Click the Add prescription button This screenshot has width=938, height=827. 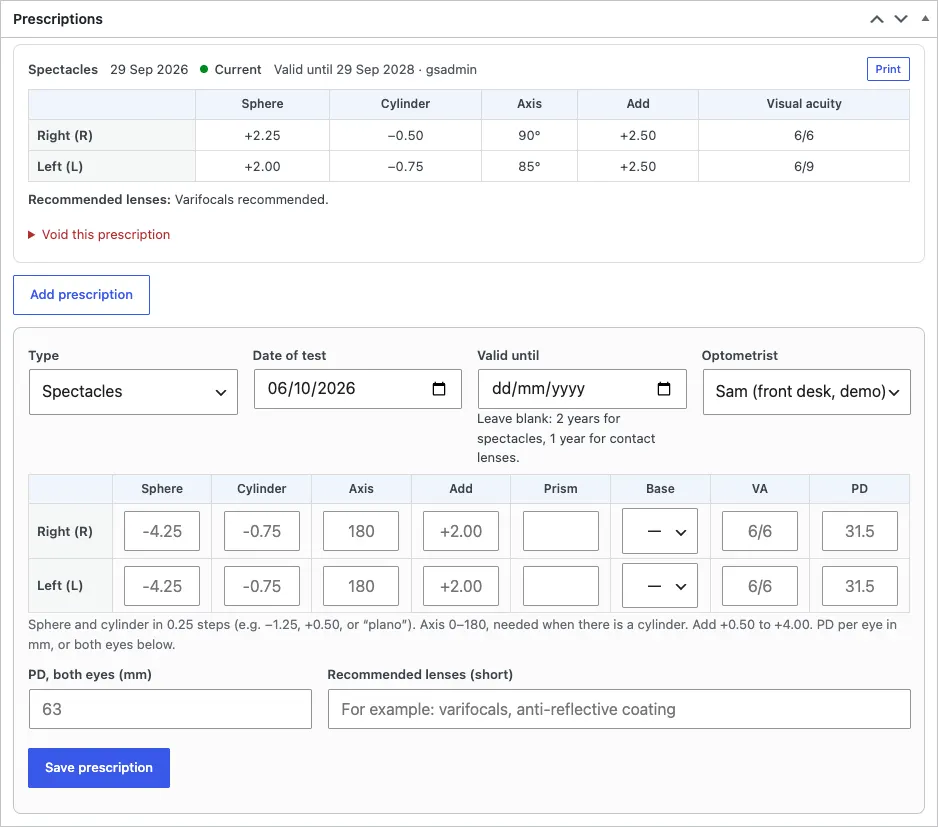coord(81,294)
